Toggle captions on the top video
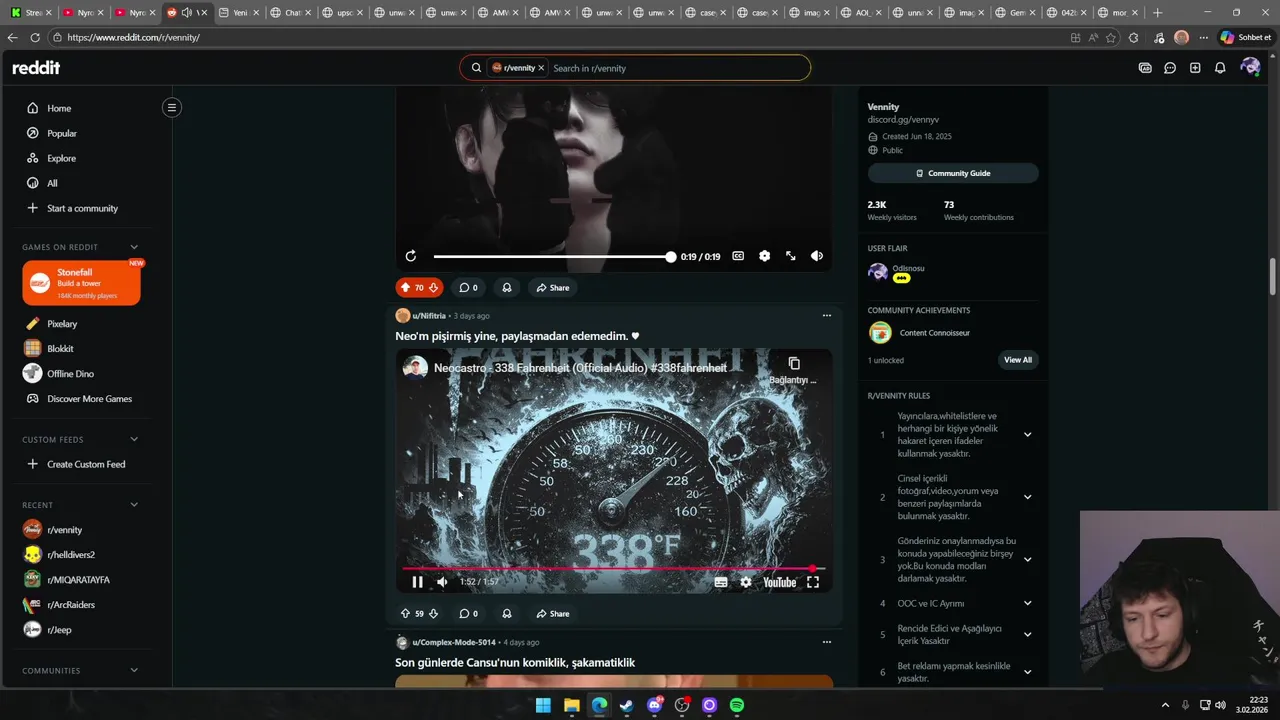The height and width of the screenshot is (720, 1280). [x=738, y=256]
